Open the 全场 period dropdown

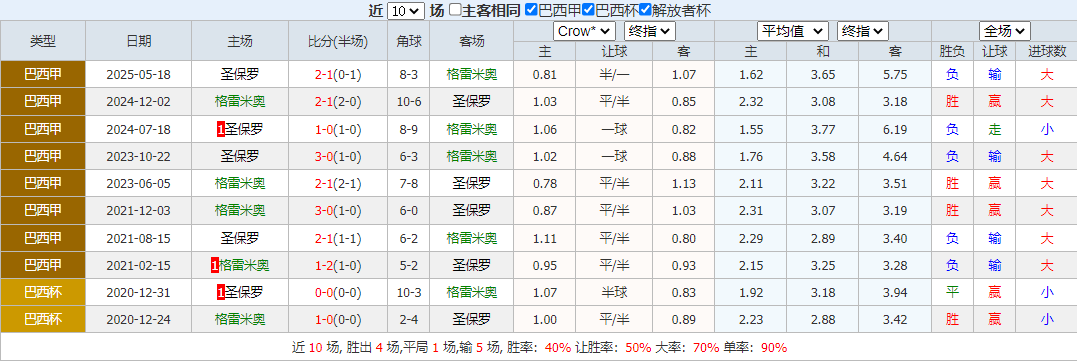click(1004, 31)
